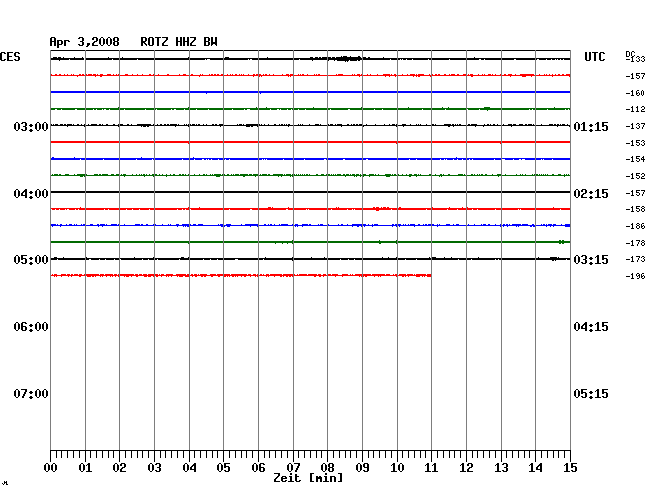Click the "03:15" UTC time label
The height and width of the screenshot is (494, 650).
click(x=591, y=260)
